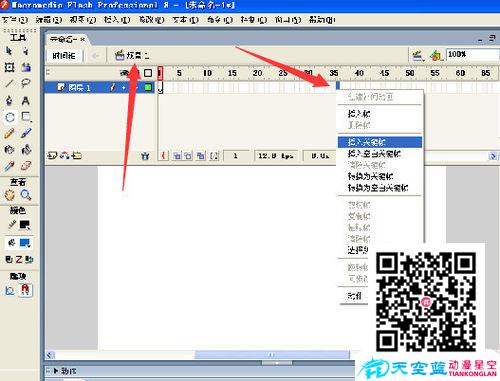Open the 文件 menu
This screenshot has width=500, height=381.
point(14,20)
